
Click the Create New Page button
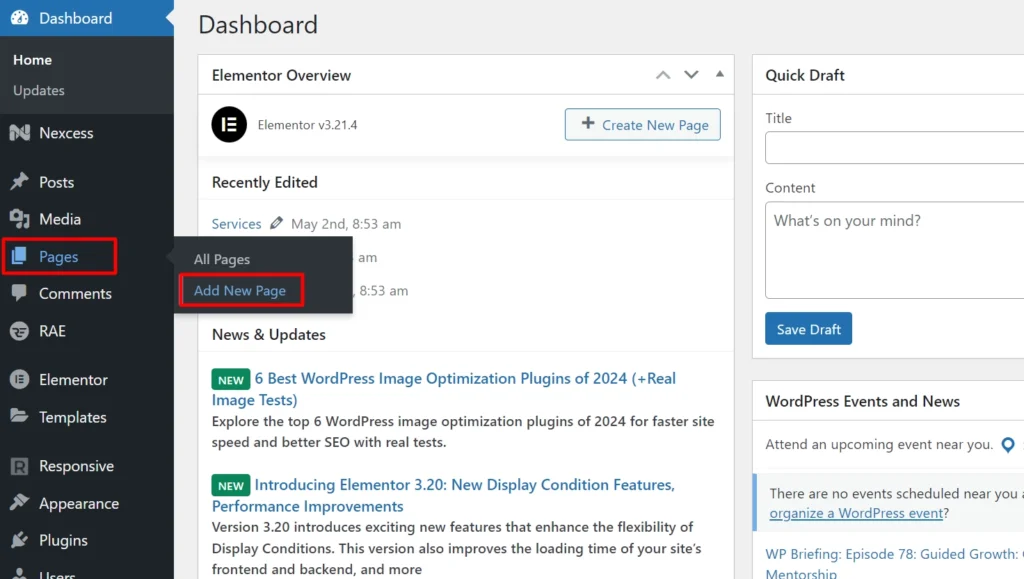click(643, 124)
